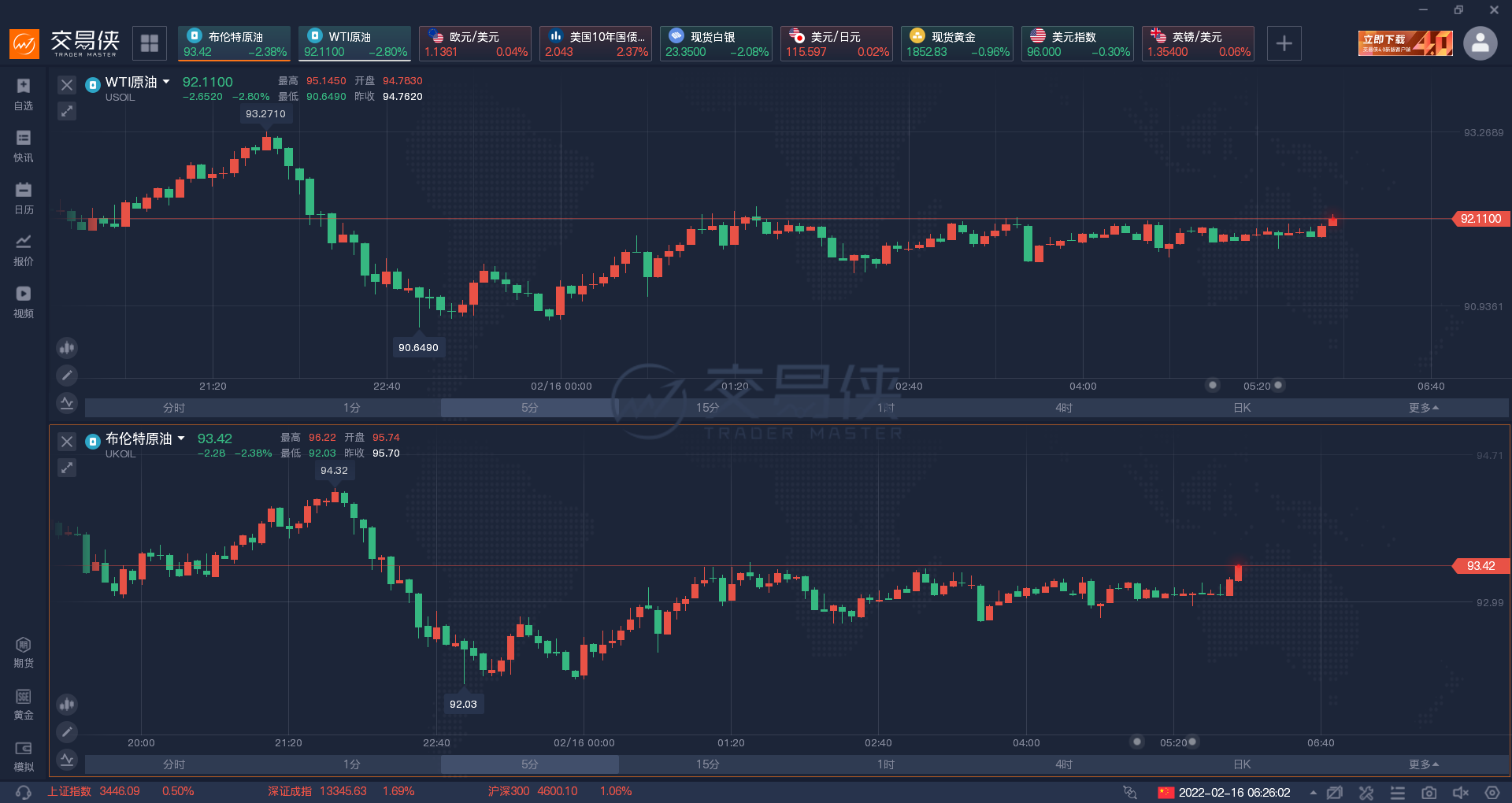The height and width of the screenshot is (803, 1512).
Task: Open the 日历 calendar sidebar icon
Action: [24, 198]
